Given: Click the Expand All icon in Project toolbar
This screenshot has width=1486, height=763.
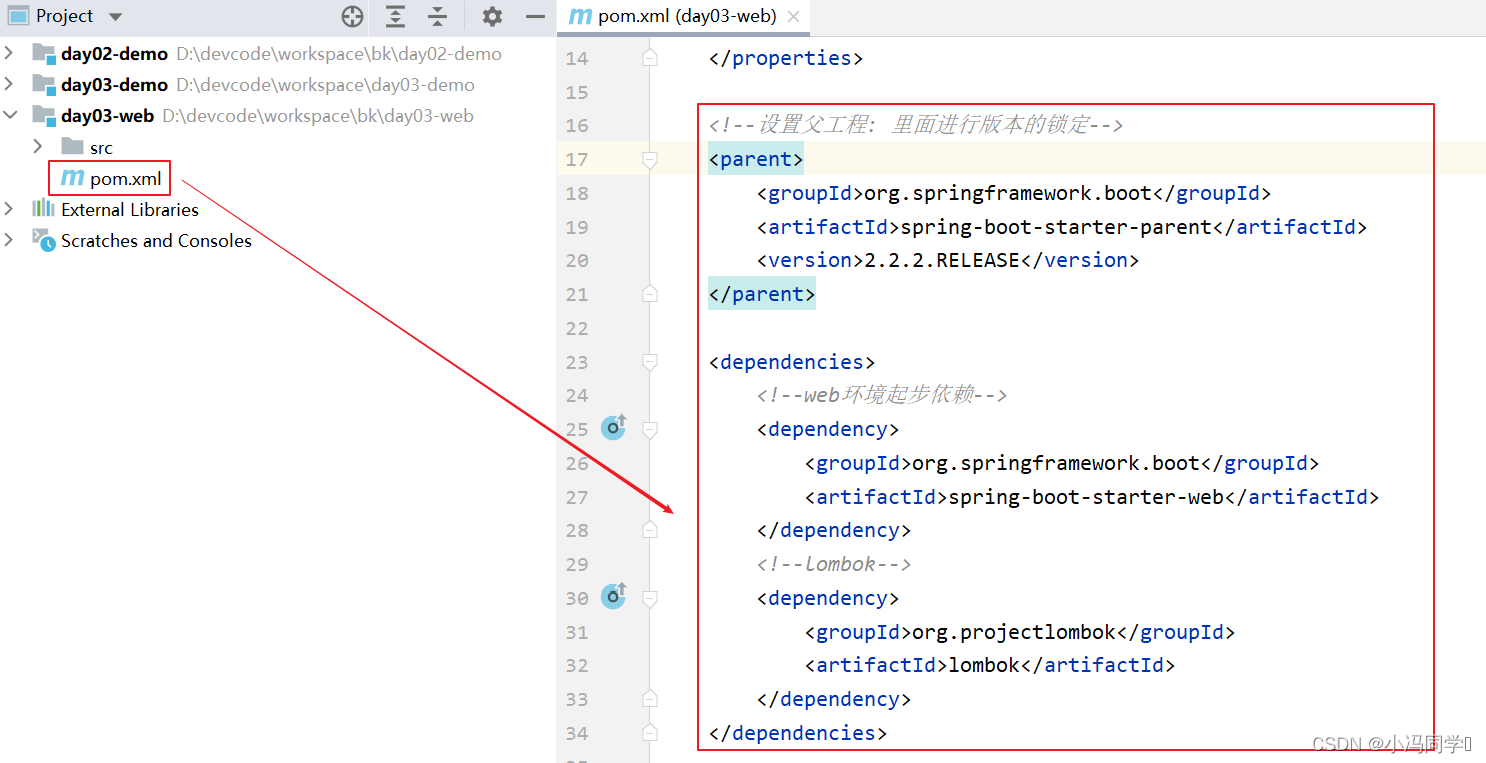Looking at the screenshot, I should click(x=396, y=16).
